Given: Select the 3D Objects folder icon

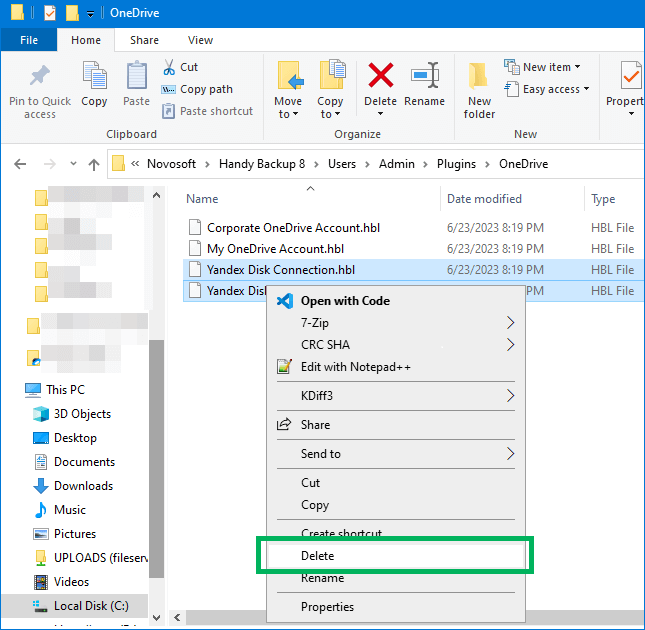Looking at the screenshot, I should tap(41, 414).
